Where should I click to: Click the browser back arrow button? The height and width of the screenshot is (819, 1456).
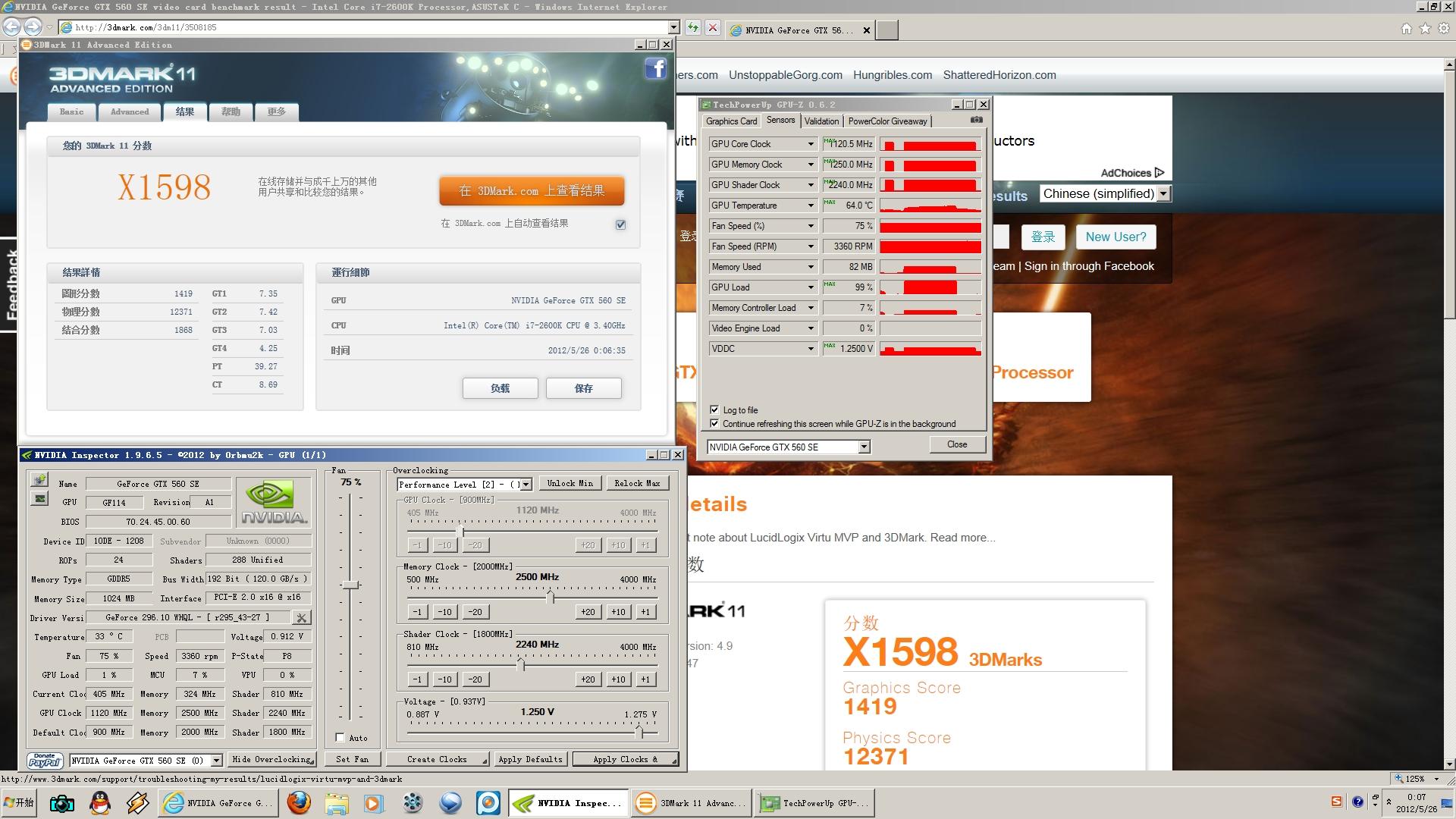click(x=11, y=27)
